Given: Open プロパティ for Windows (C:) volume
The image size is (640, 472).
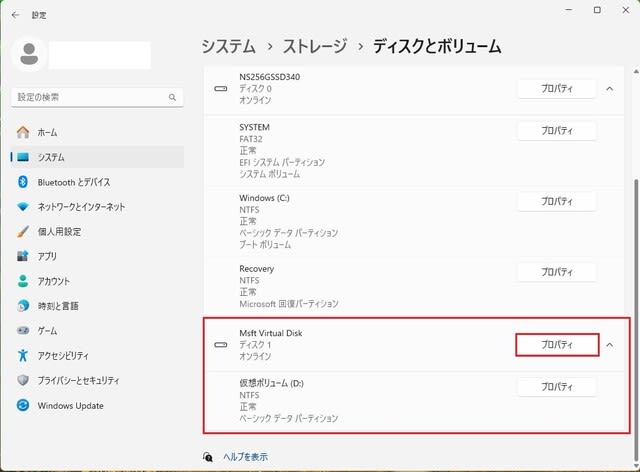Looking at the screenshot, I should point(557,202).
